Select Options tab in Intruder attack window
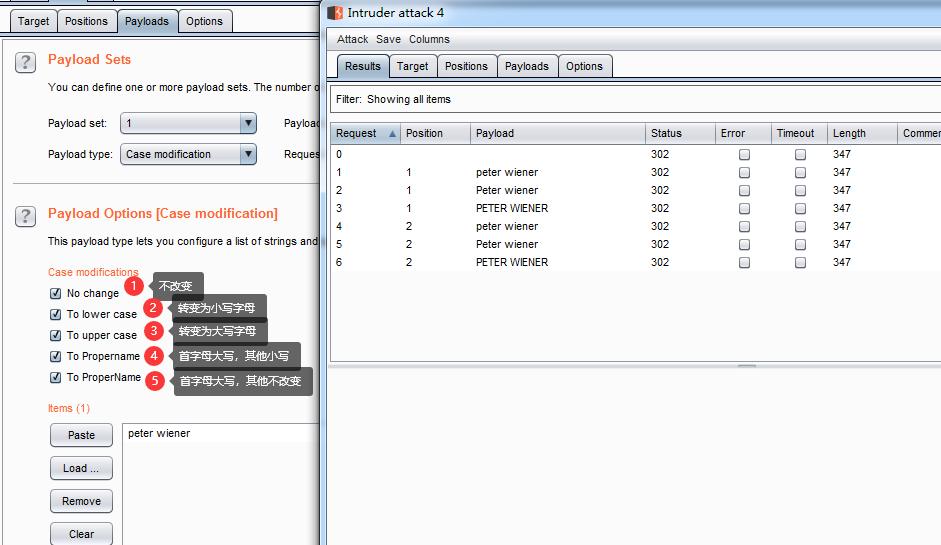This screenshot has height=545, width=941. coord(585,67)
